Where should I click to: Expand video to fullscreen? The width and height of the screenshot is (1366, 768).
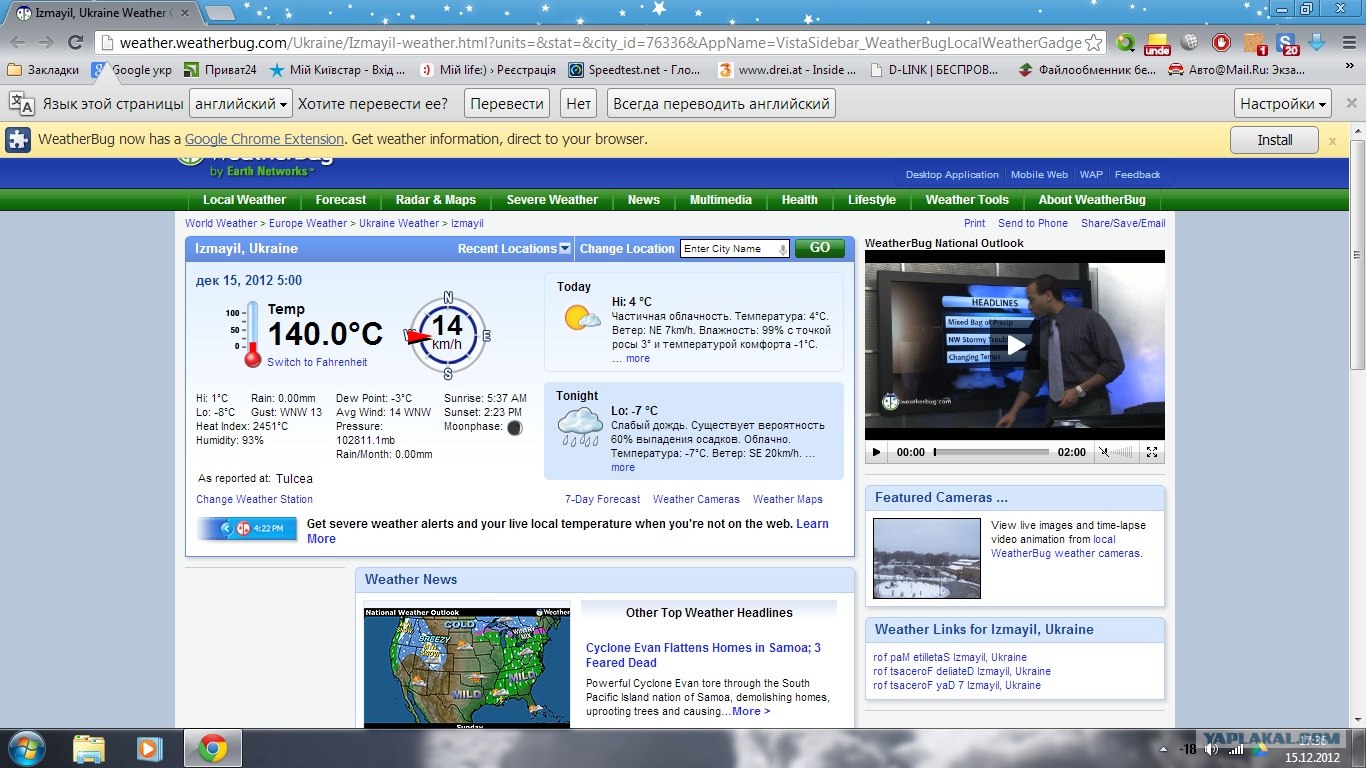click(x=1152, y=452)
